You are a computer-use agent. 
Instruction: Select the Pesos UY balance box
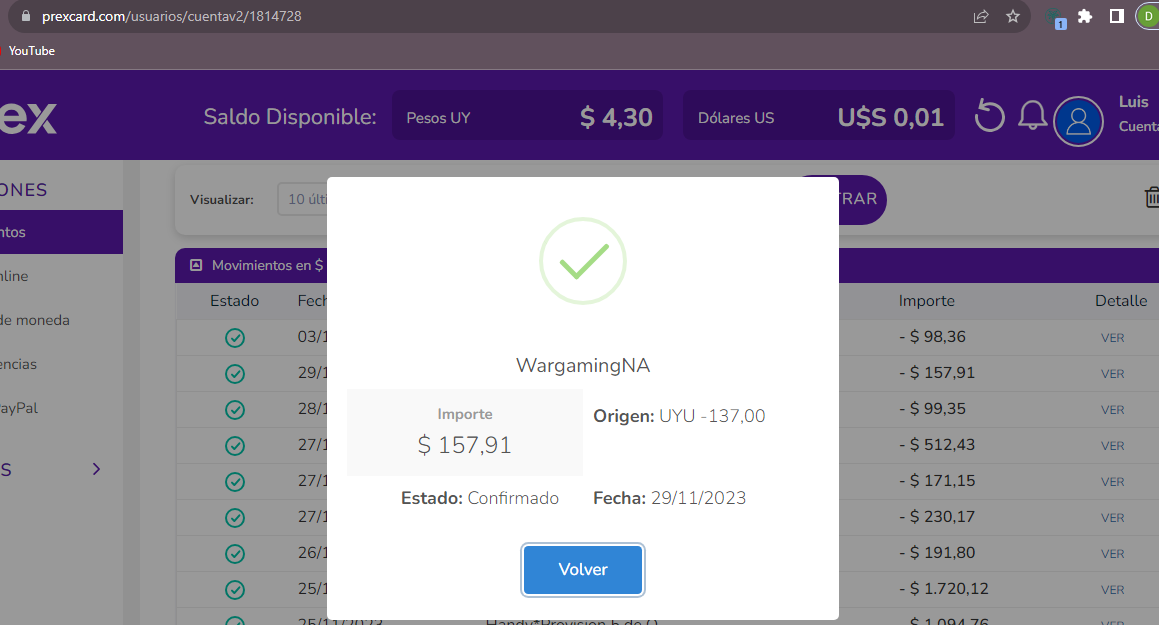pos(527,116)
